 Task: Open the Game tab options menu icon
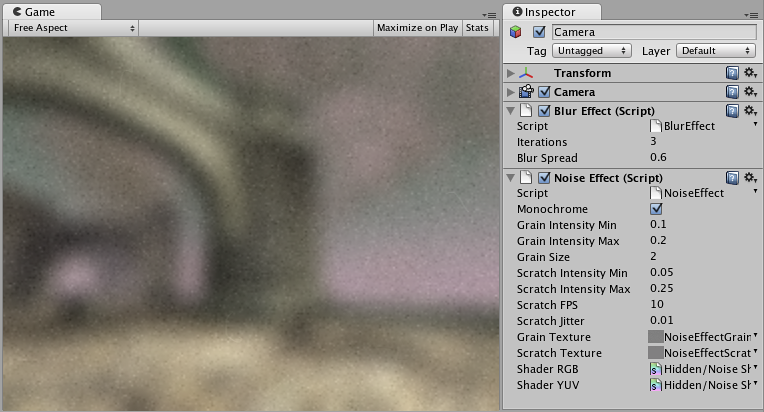pos(489,15)
